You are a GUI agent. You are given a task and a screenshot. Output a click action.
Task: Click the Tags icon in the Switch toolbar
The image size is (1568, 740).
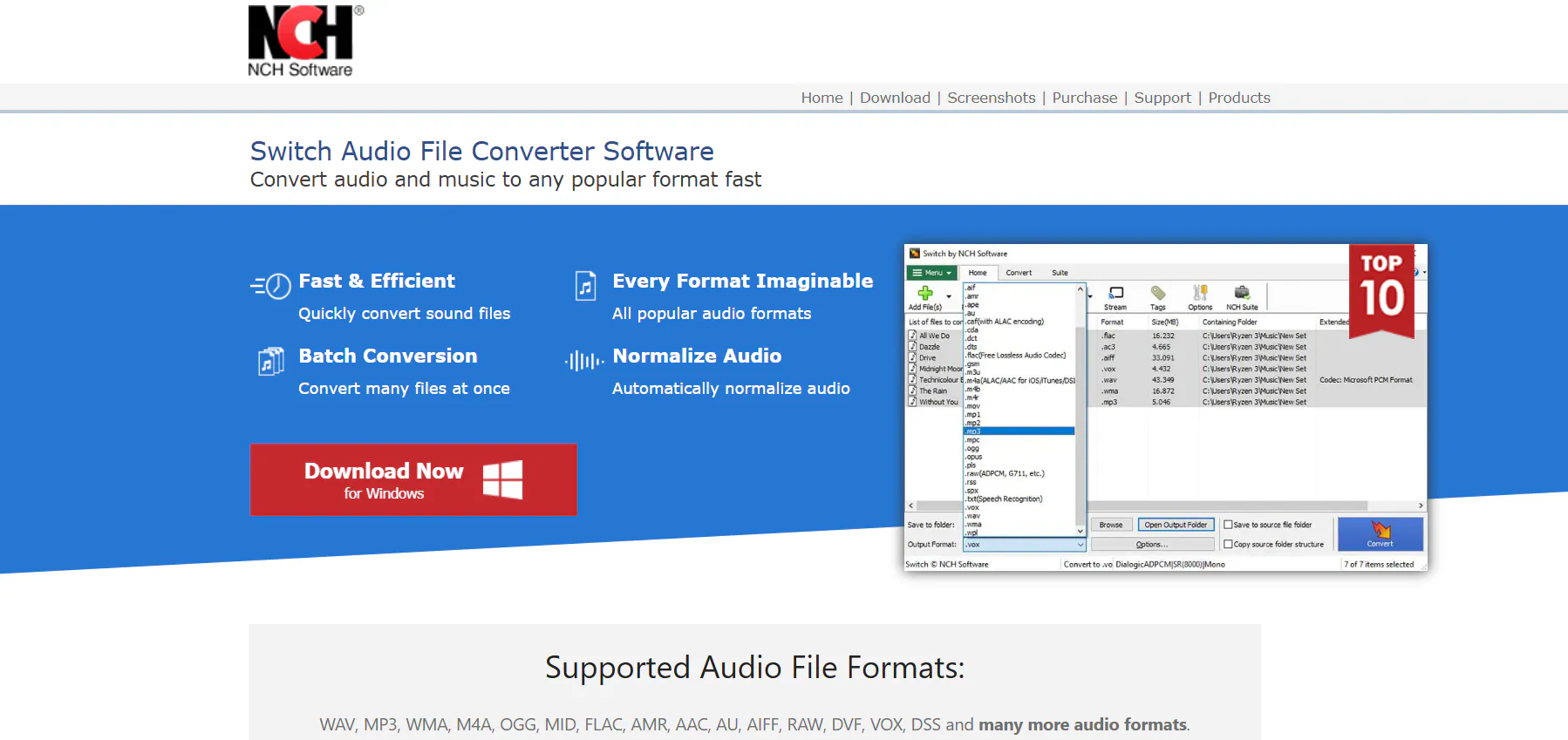click(1157, 293)
